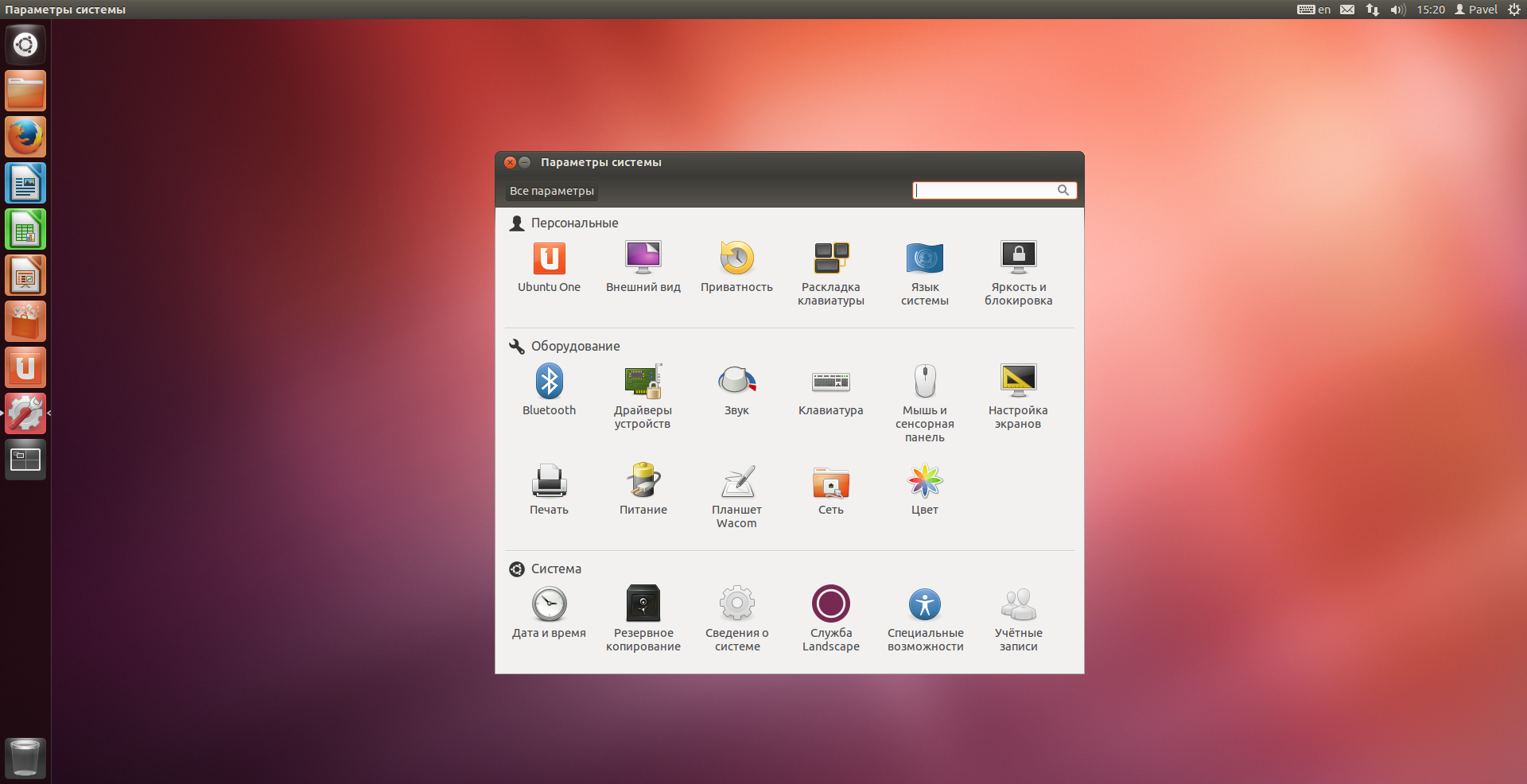Screen dimensions: 1527x784
Task: Open Приватность privacy settings
Action: [736, 267]
